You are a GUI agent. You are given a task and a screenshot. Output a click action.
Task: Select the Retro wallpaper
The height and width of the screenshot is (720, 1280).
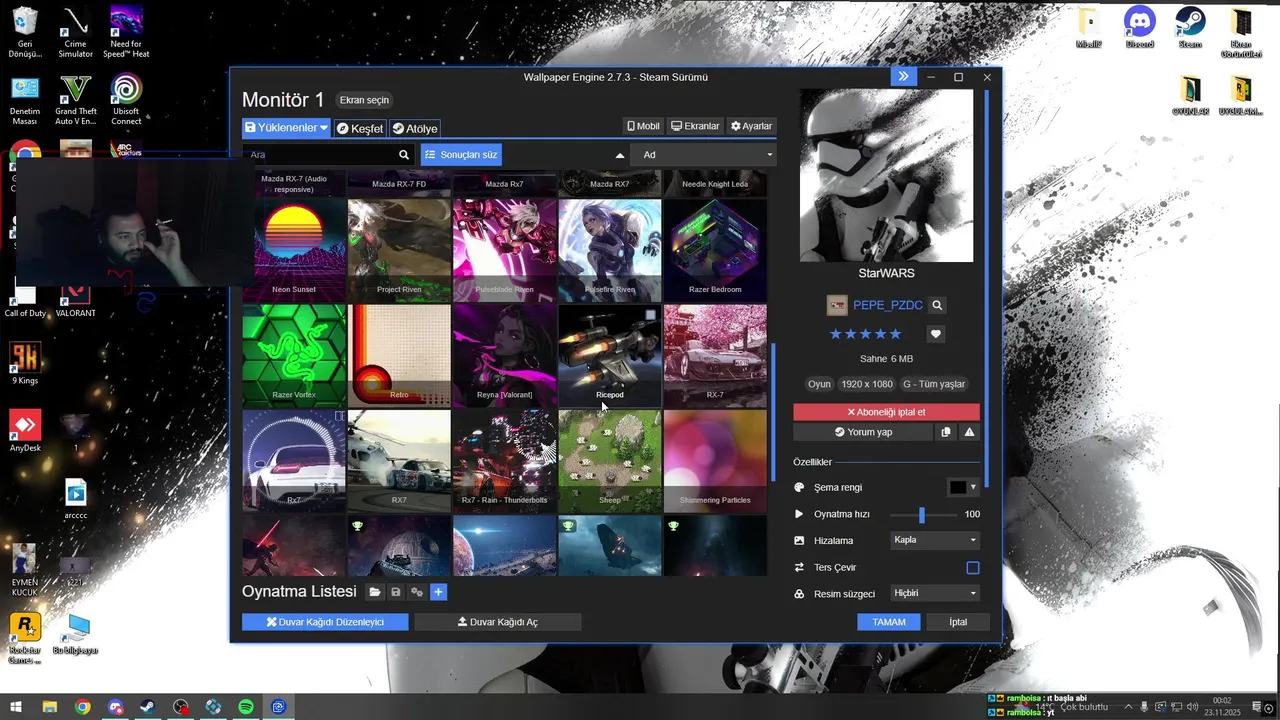[x=399, y=355]
